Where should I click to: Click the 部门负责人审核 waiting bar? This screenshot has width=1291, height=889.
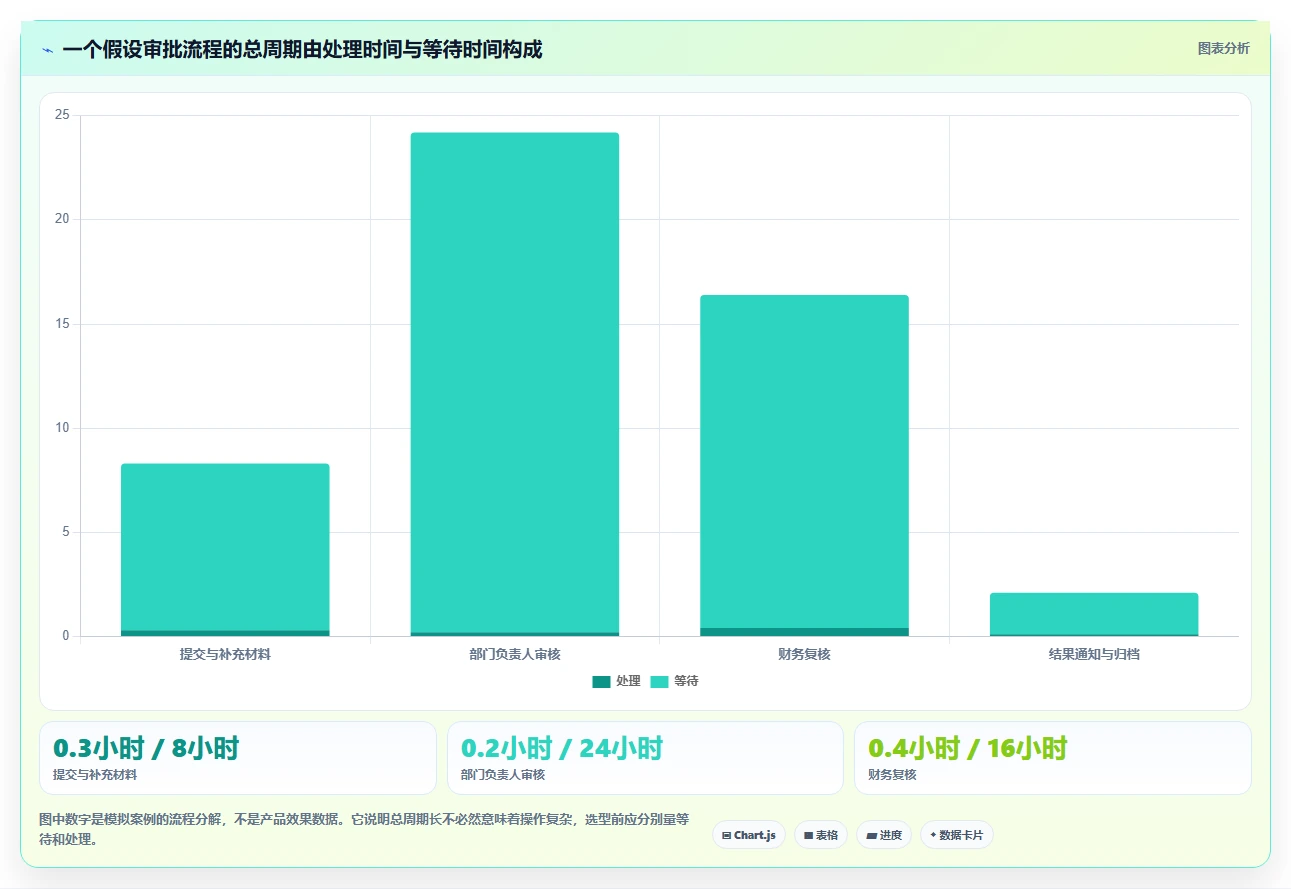click(x=515, y=382)
